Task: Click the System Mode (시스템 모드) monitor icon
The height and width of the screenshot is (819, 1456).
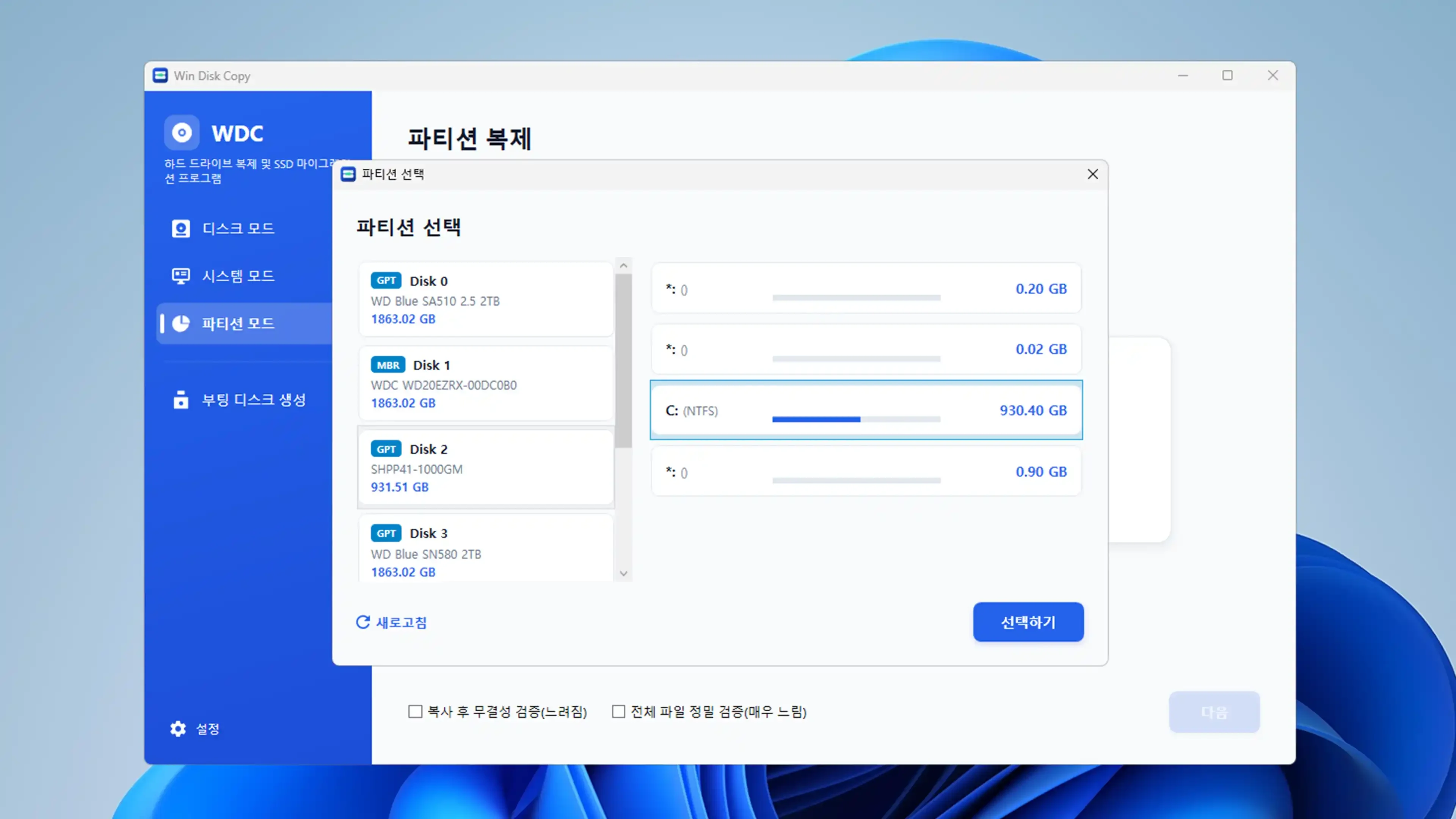Action: point(181,276)
